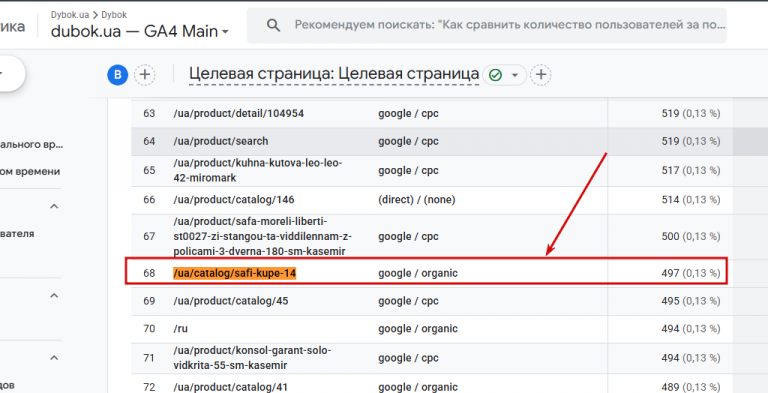Open dubok.ua — GA4 Main property selector

pyautogui.click(x=140, y=31)
